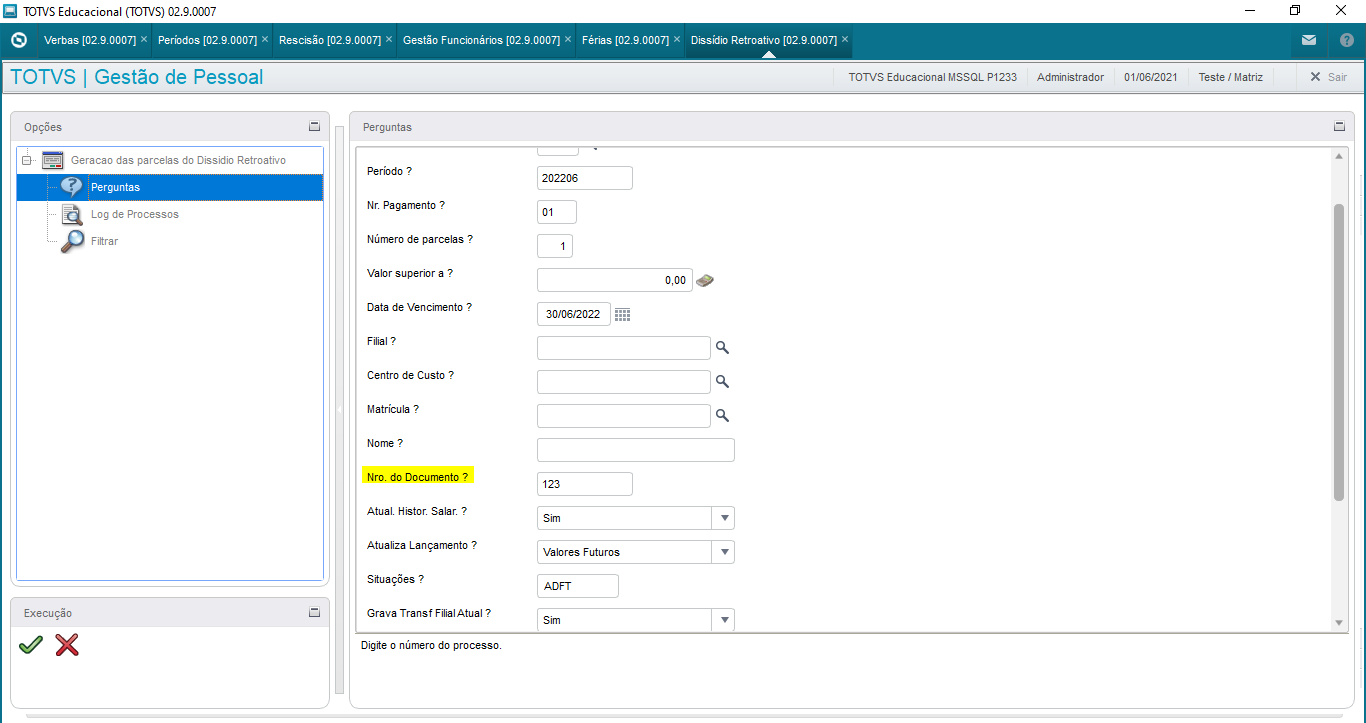Switch to the Períodos tab
This screenshot has width=1366, height=723.
pos(207,40)
